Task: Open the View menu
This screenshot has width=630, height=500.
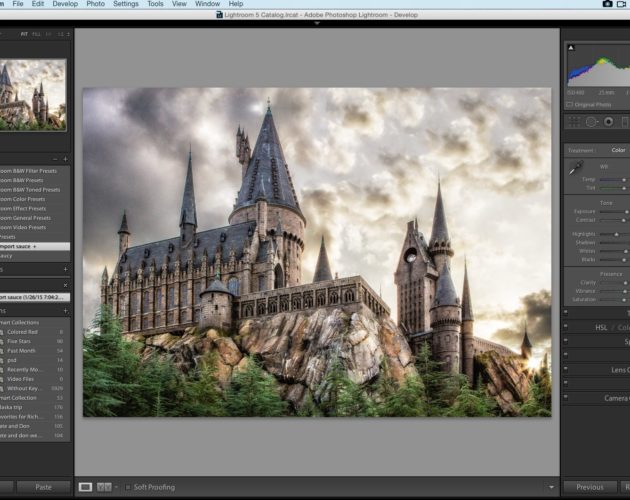Action: tap(179, 4)
